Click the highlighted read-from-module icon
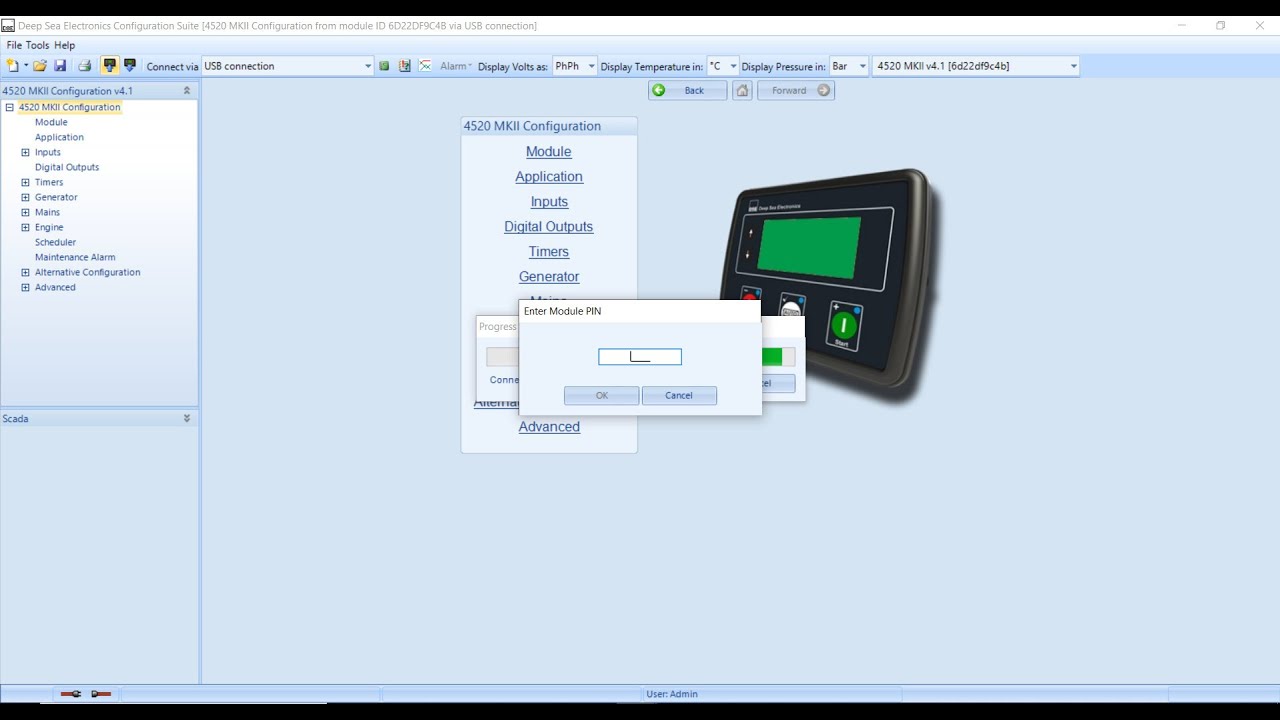Image resolution: width=1280 pixels, height=720 pixels. coord(110,66)
